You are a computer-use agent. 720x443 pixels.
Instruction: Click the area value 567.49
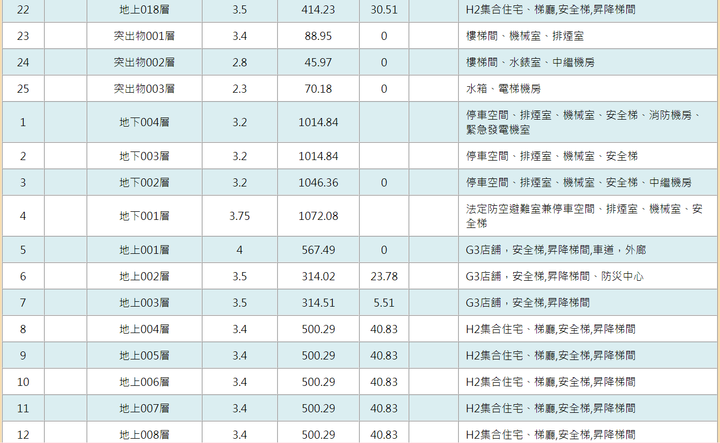tap(318, 250)
